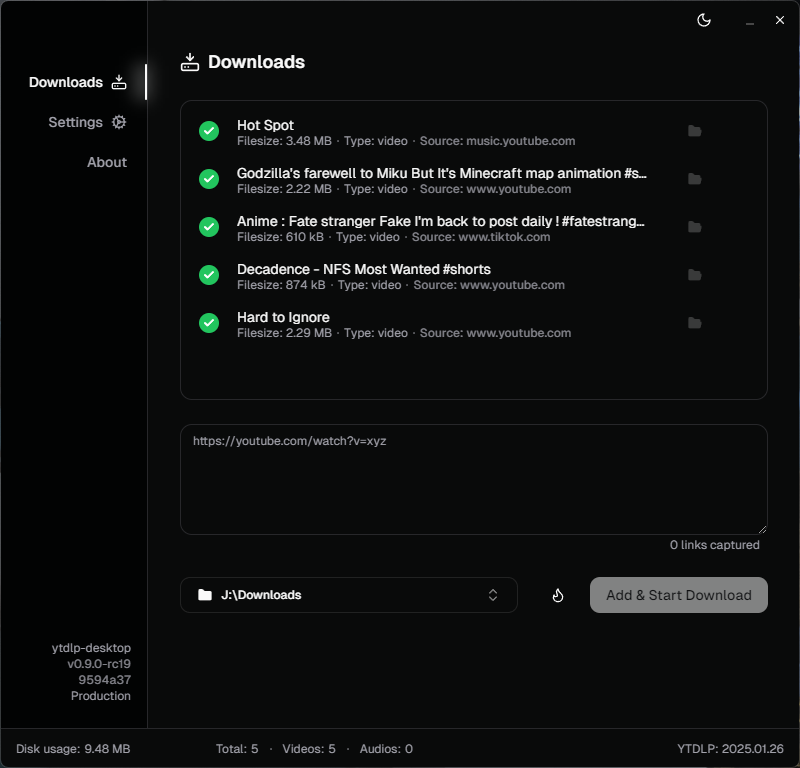800x768 pixels.
Task: Select Downloads in the sidebar
Action: point(78,82)
